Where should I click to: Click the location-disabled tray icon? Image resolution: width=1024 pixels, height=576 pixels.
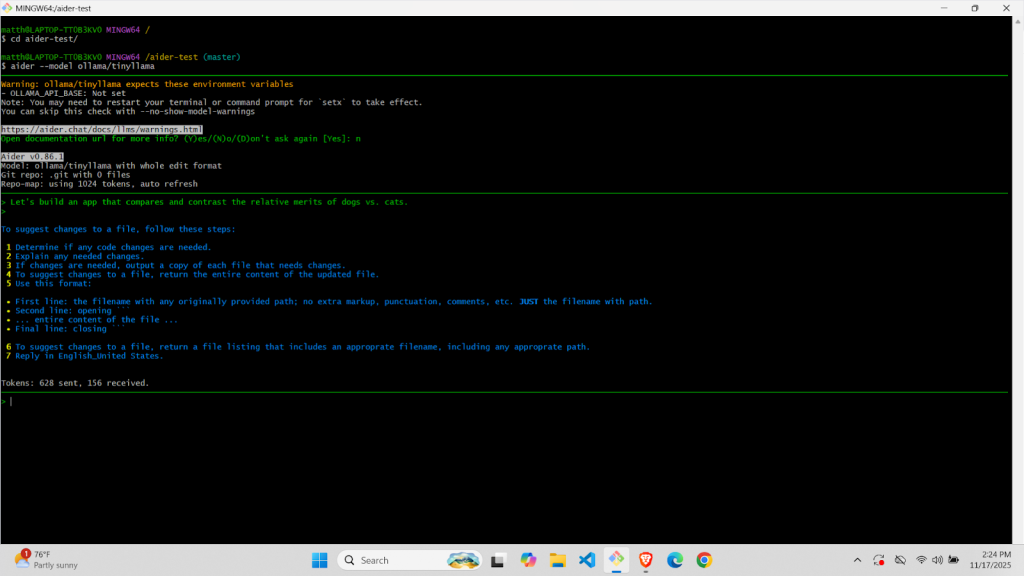899,559
